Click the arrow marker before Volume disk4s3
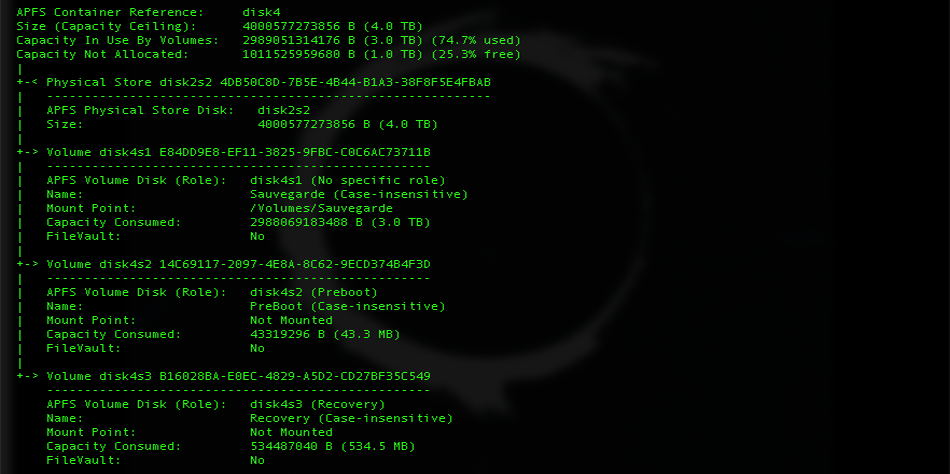 pyautogui.click(x=28, y=376)
